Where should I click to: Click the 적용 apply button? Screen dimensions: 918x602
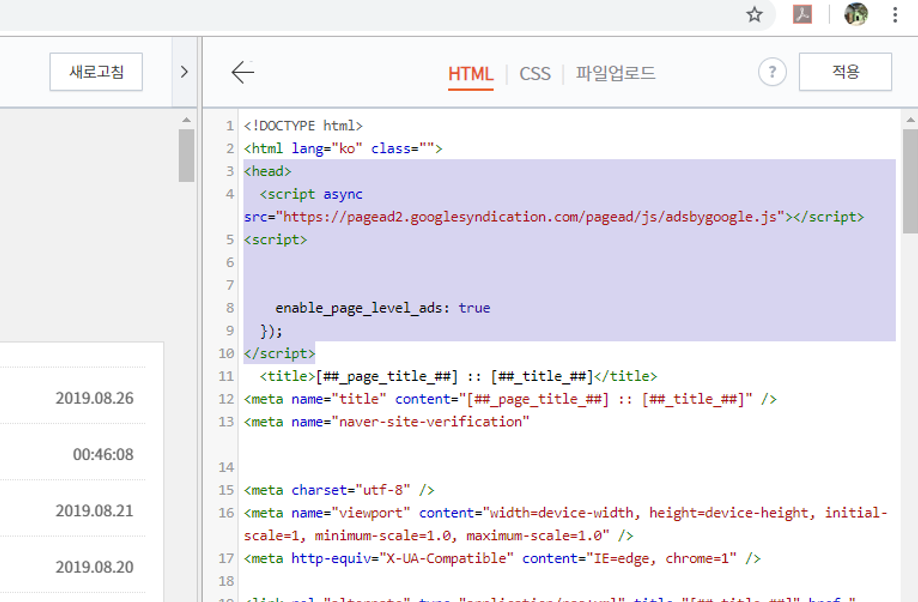click(x=845, y=72)
